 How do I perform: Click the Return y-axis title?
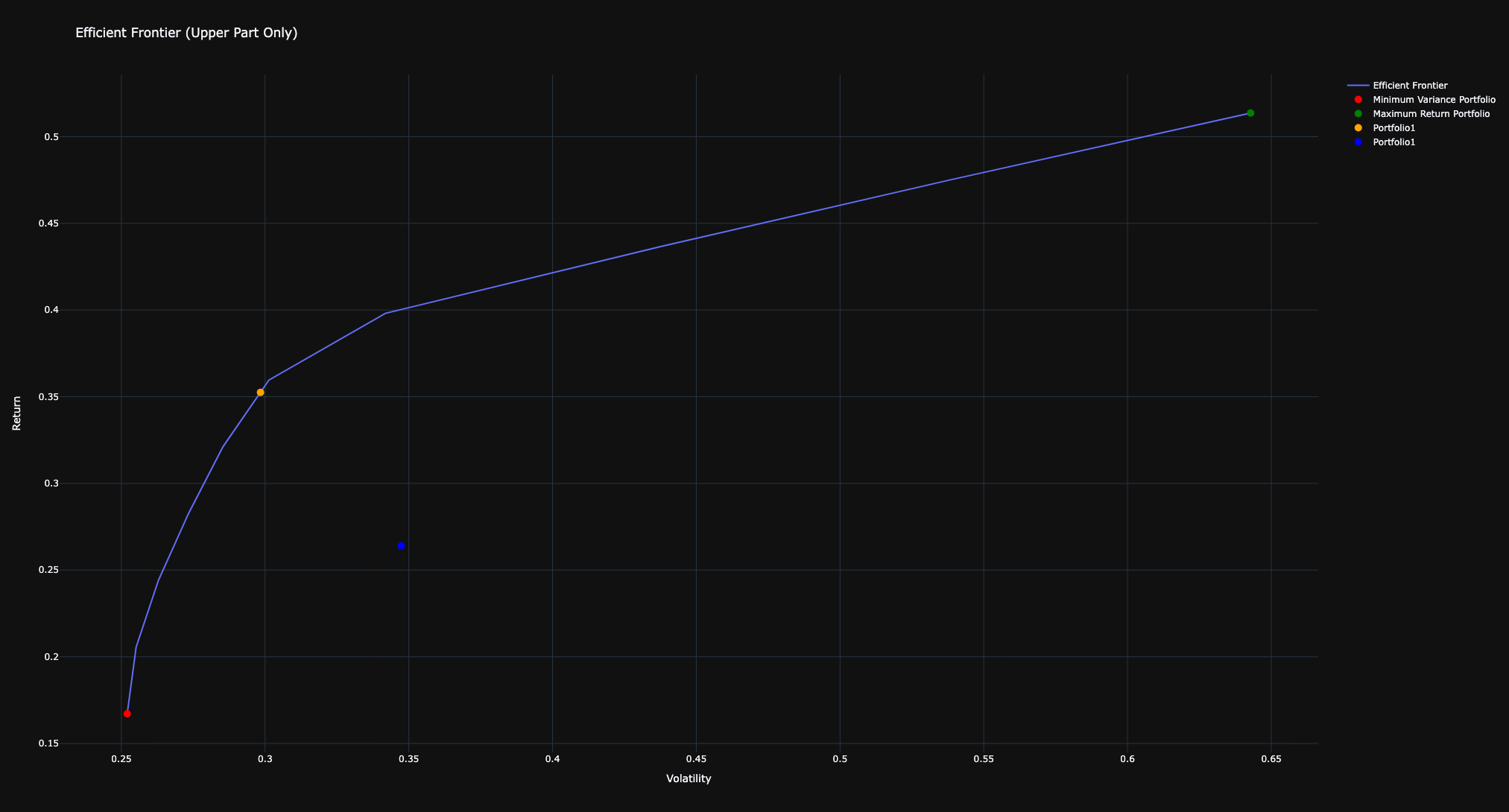click(16, 413)
